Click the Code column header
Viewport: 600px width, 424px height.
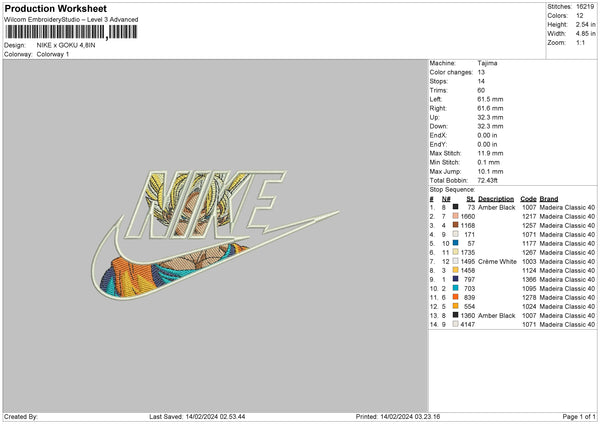click(x=528, y=199)
